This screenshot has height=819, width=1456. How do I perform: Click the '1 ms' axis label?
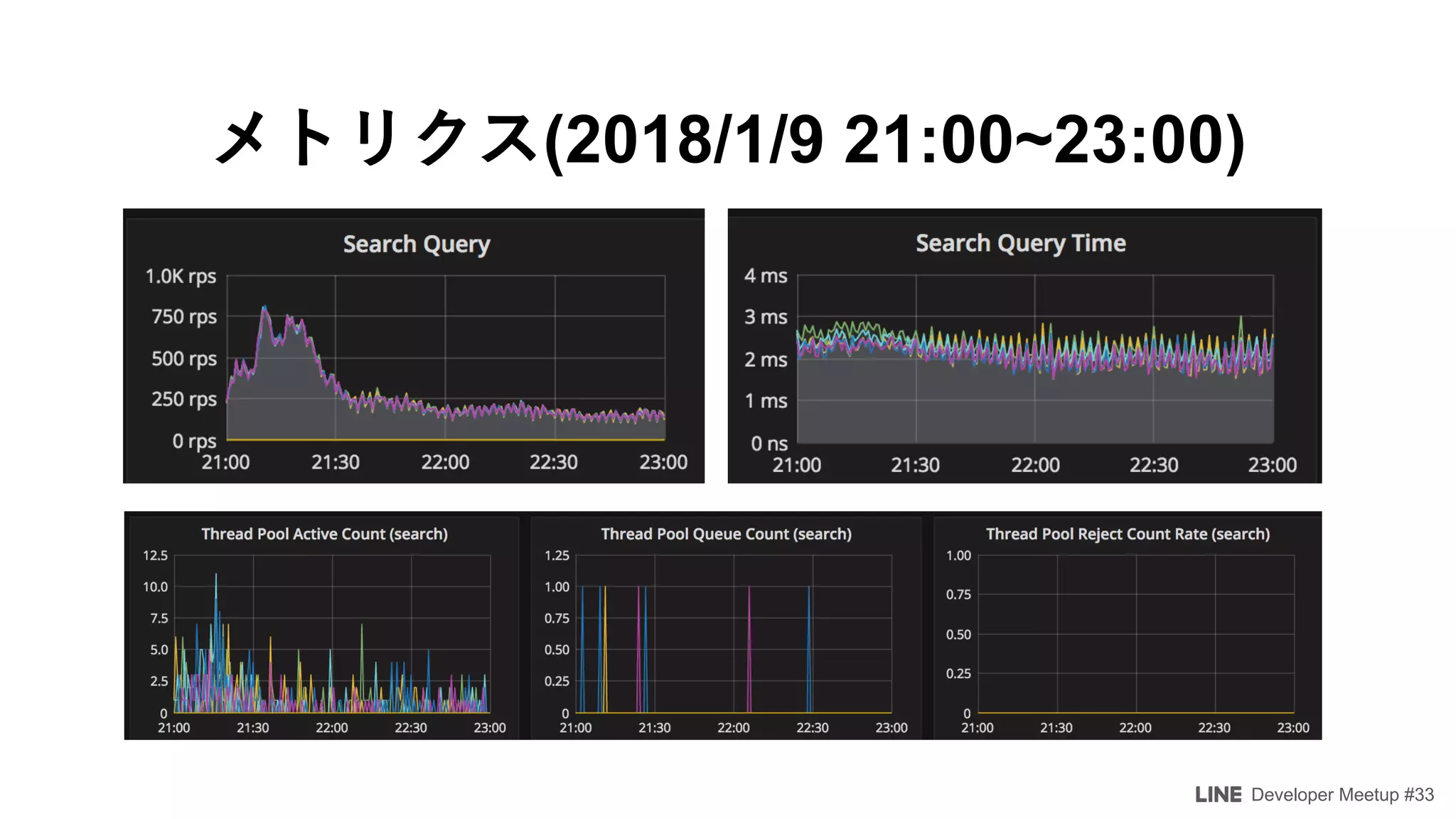(766, 401)
